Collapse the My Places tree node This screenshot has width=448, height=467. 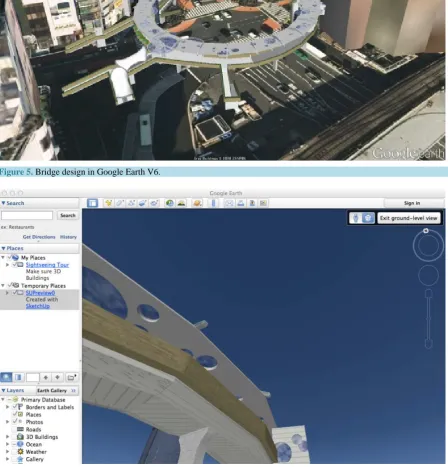[x=3, y=257]
